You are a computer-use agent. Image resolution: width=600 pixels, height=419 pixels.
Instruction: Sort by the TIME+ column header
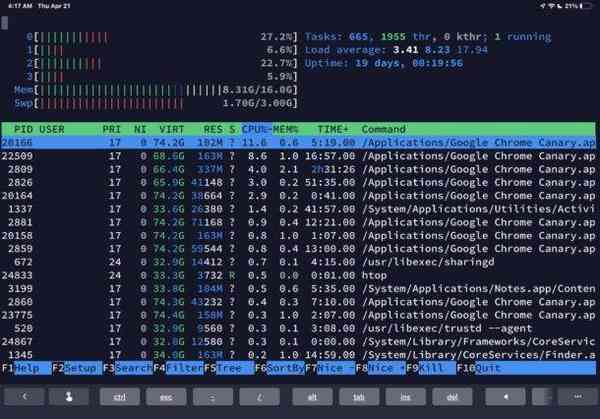click(333, 129)
